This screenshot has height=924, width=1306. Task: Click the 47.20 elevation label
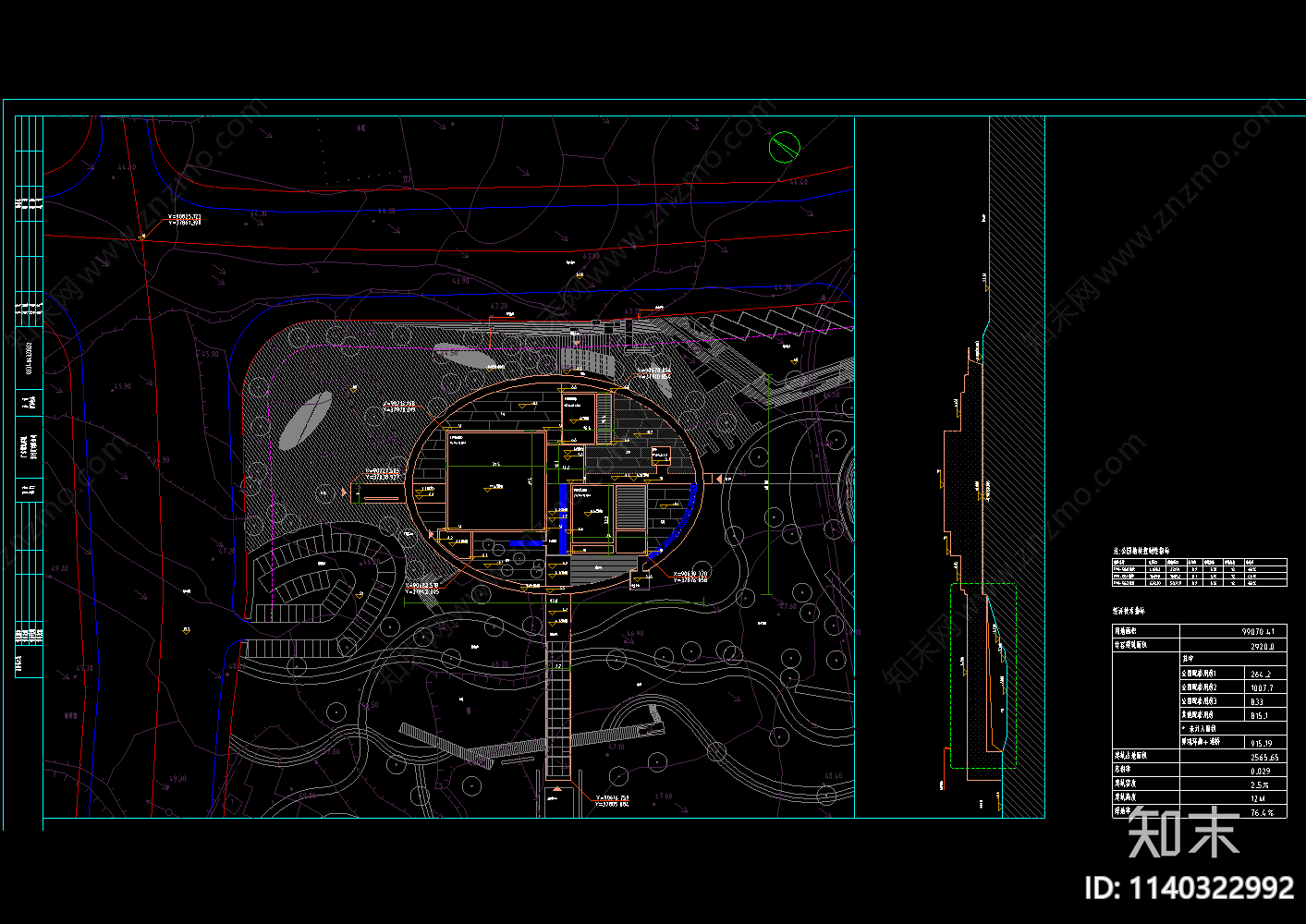226,551
